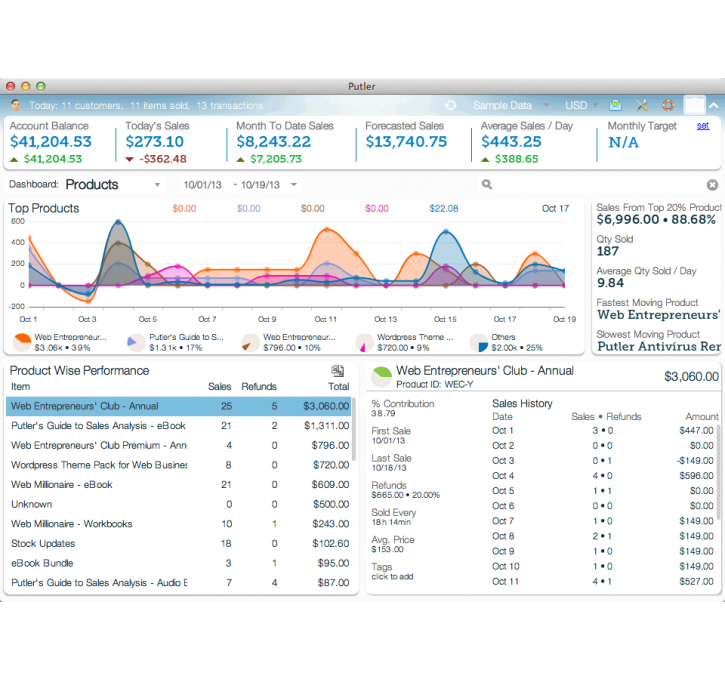Click the Oct 1 sales history row
Viewport: 725px width, 680px height.
[x=602, y=430]
